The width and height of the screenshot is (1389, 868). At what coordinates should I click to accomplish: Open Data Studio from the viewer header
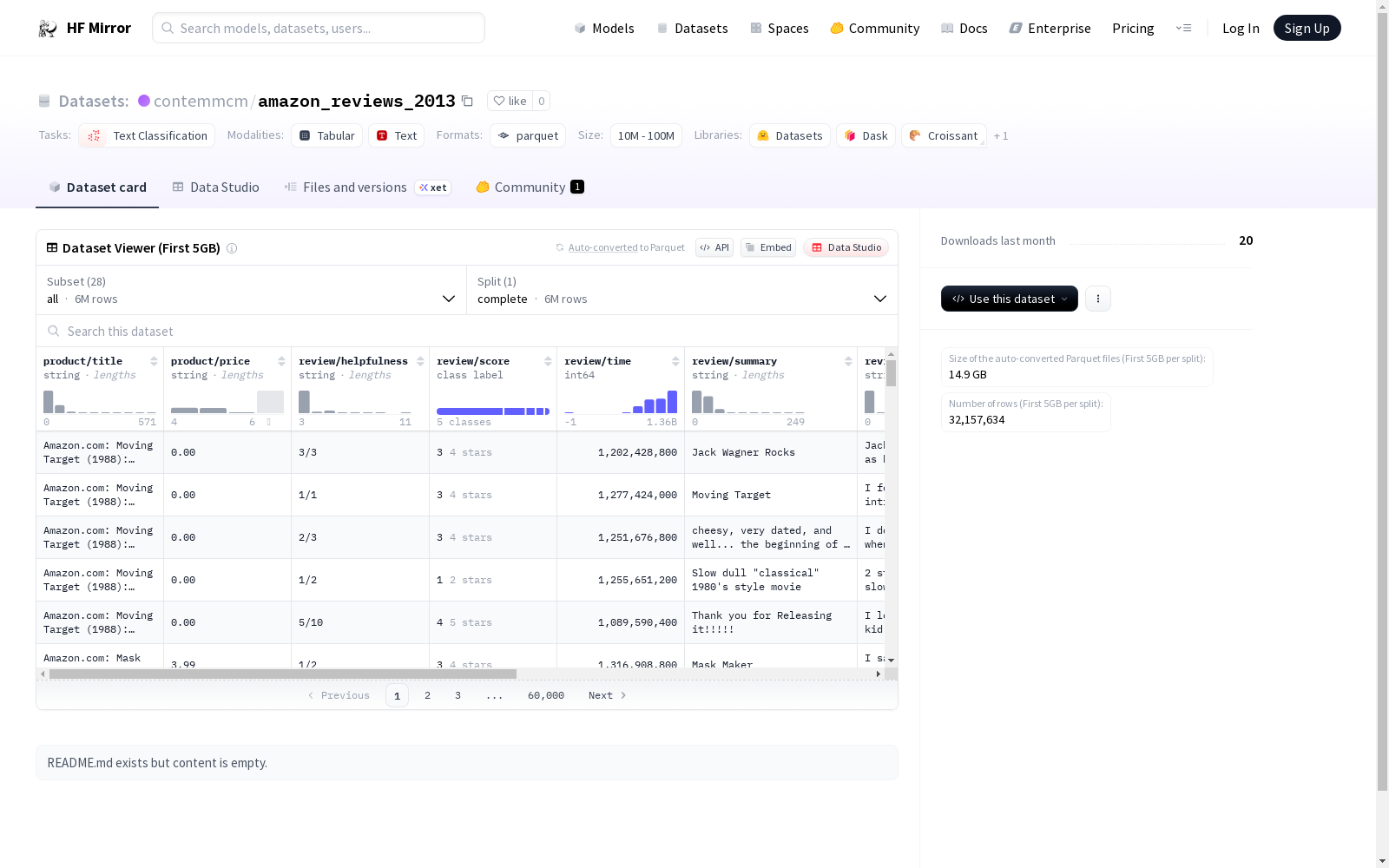(x=846, y=247)
